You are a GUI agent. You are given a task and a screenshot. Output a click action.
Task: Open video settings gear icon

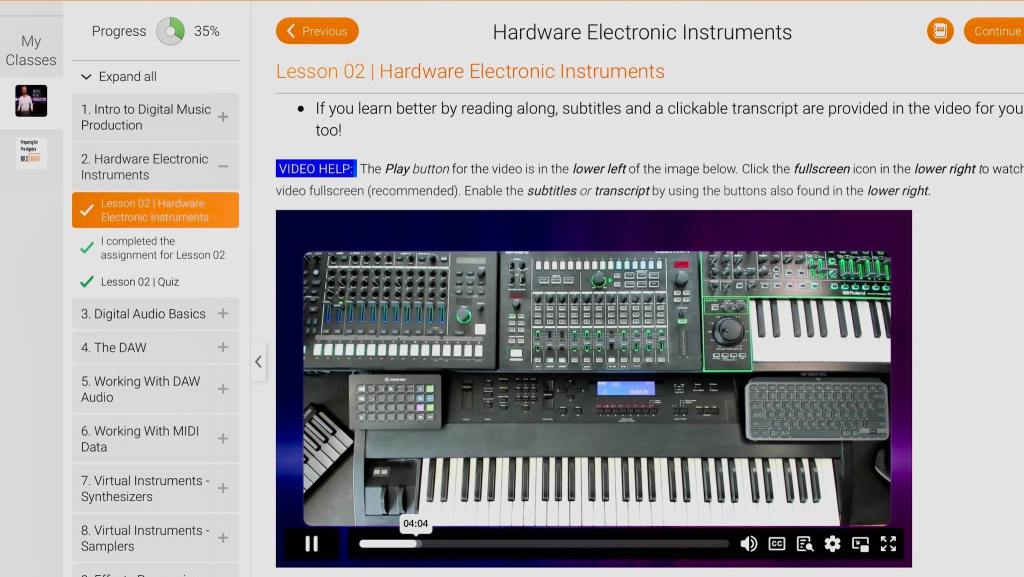pyautogui.click(x=832, y=544)
